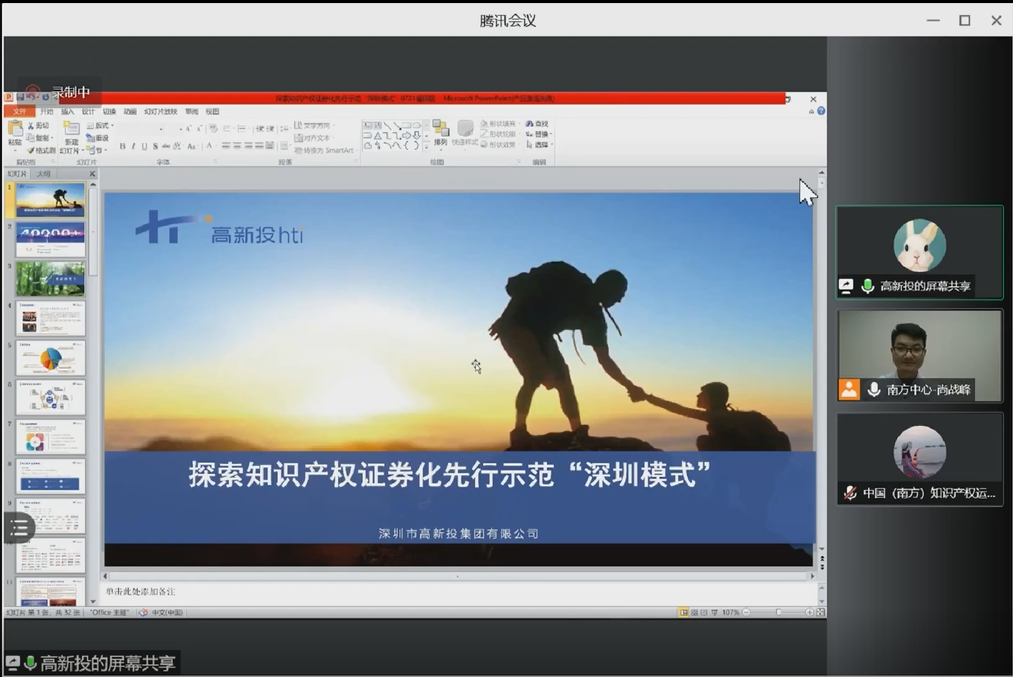1013x677 pixels.
Task: Click the blue PowerPoint Help question icon
Action: point(821,111)
